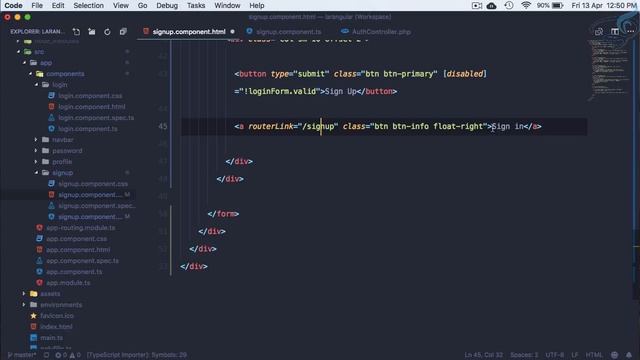Open the Debug menu
Image resolution: width=640 pixels, height=360 pixels.
tap(167, 5)
